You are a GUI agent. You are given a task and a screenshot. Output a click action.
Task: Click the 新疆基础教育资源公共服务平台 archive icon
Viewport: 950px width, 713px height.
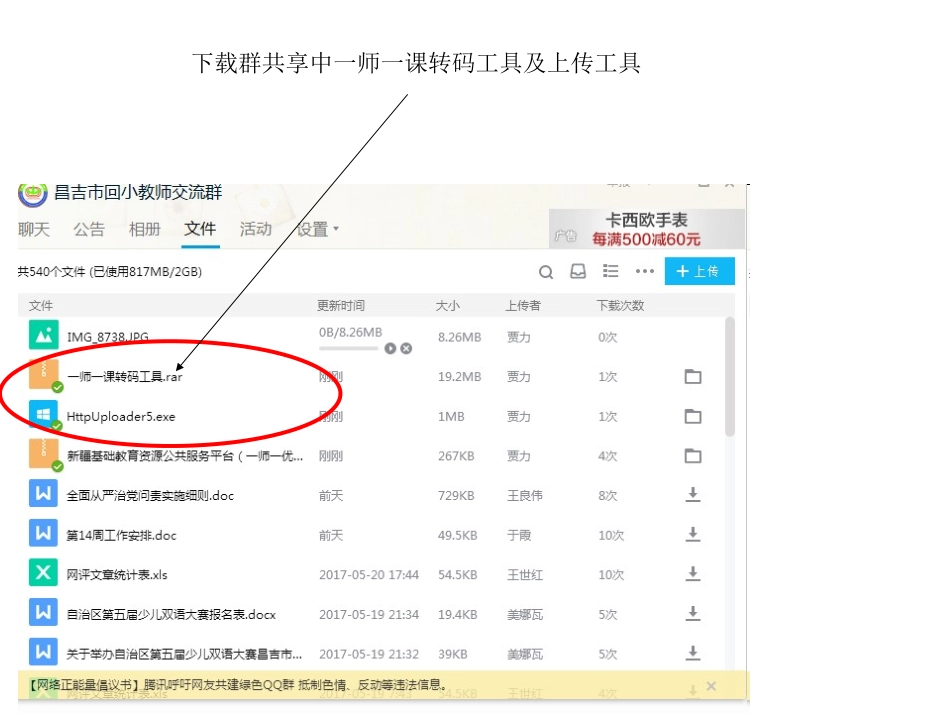pos(44,454)
